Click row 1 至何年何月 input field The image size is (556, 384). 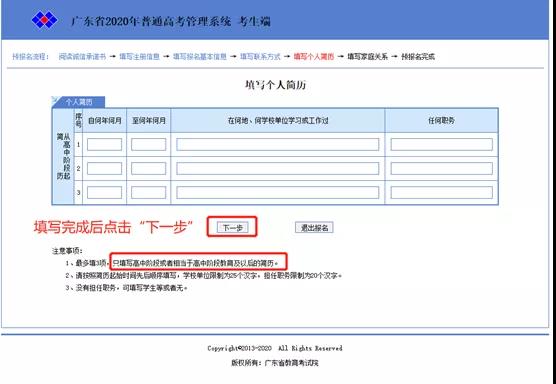pyautogui.click(x=148, y=145)
